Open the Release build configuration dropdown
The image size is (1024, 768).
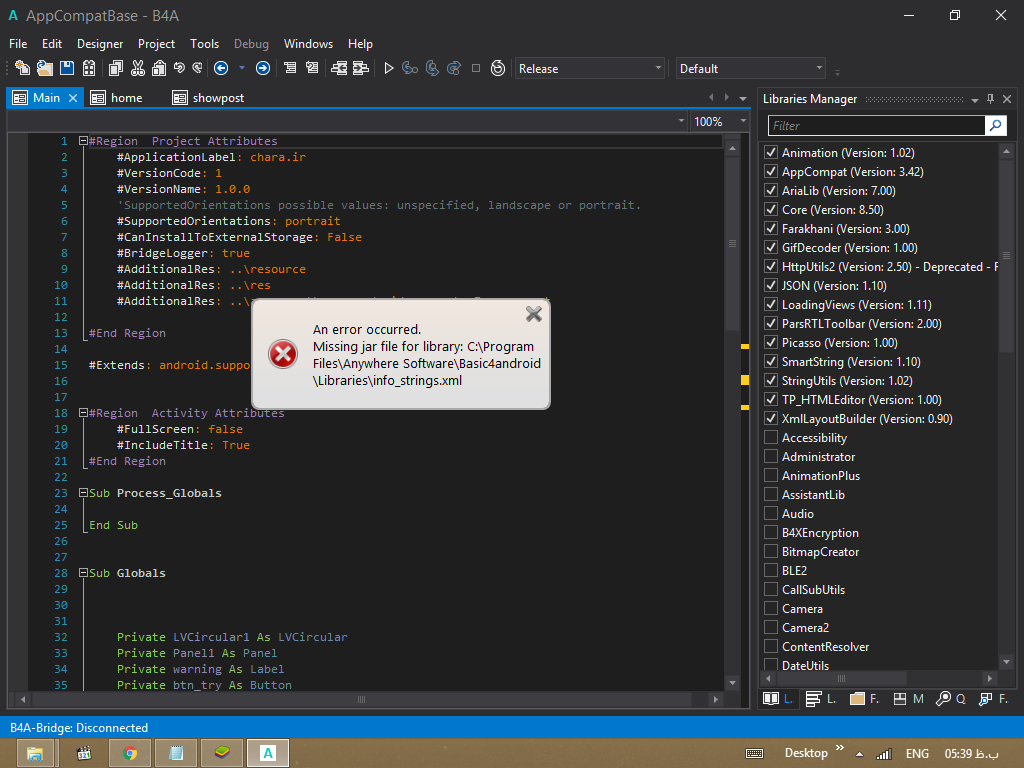tap(590, 68)
